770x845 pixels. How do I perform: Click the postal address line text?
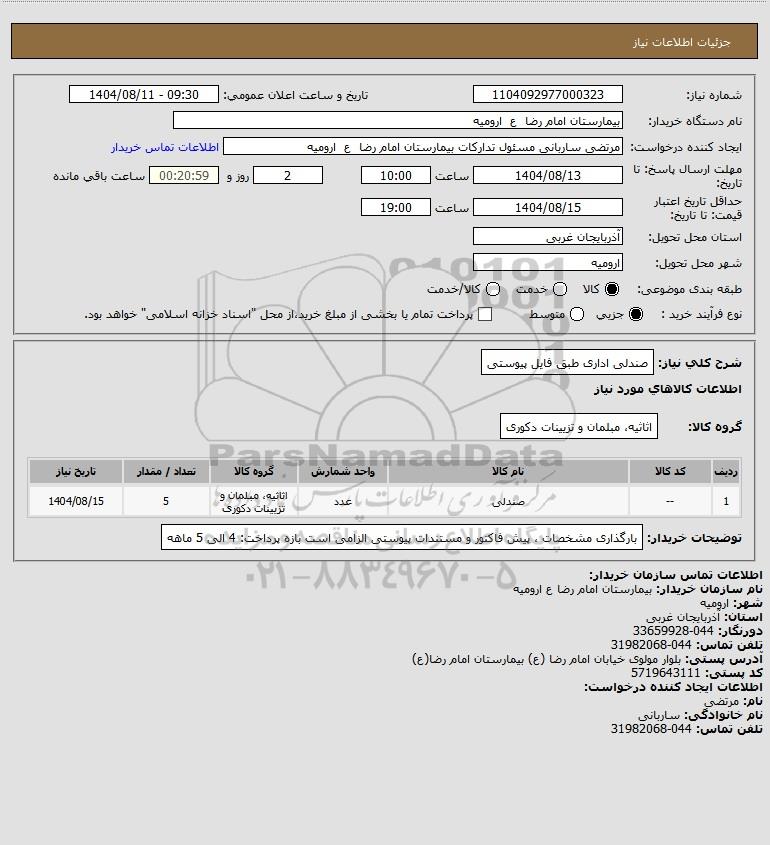tap(546, 659)
